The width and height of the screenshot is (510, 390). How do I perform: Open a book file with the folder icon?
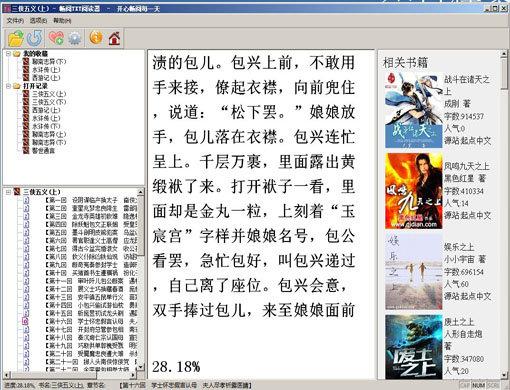[x=15, y=38]
